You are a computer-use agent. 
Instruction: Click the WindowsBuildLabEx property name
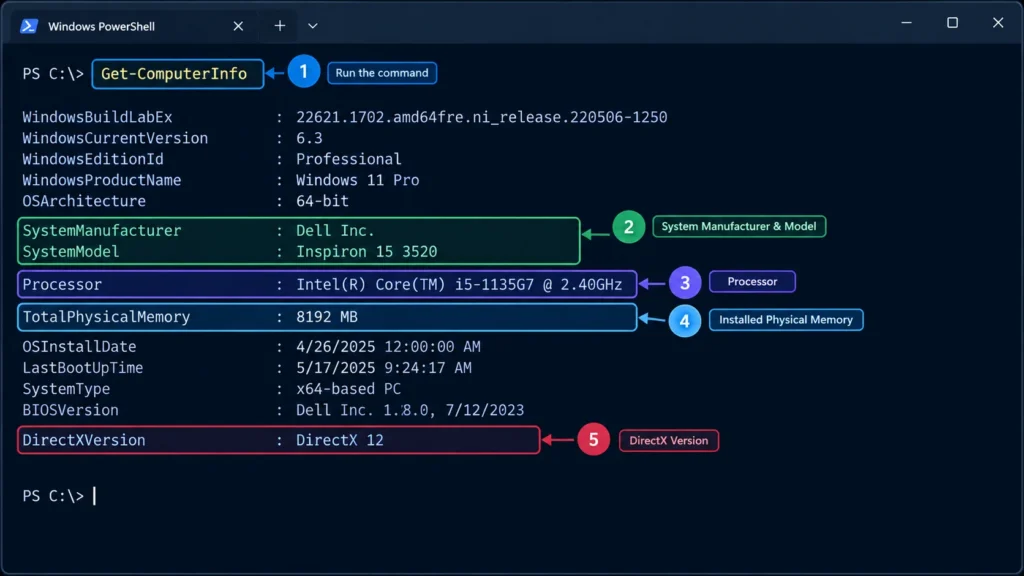[97, 118]
